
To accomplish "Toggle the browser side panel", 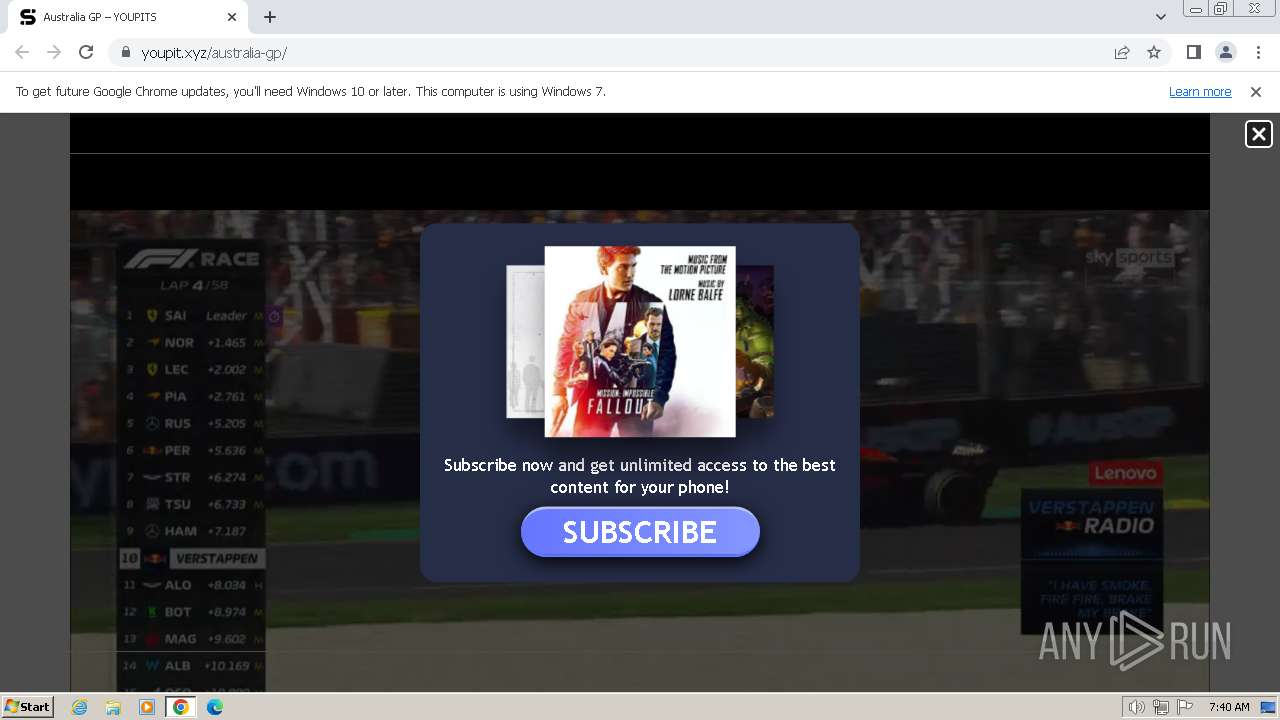I will click(x=1193, y=53).
